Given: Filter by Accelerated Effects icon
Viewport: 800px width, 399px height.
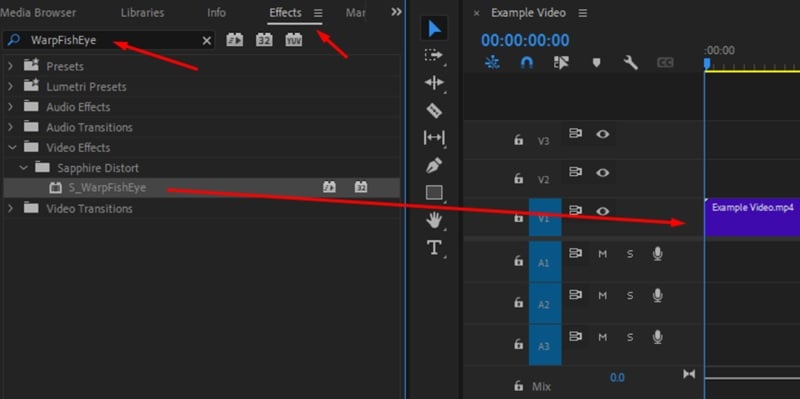Looking at the screenshot, I should click(235, 40).
